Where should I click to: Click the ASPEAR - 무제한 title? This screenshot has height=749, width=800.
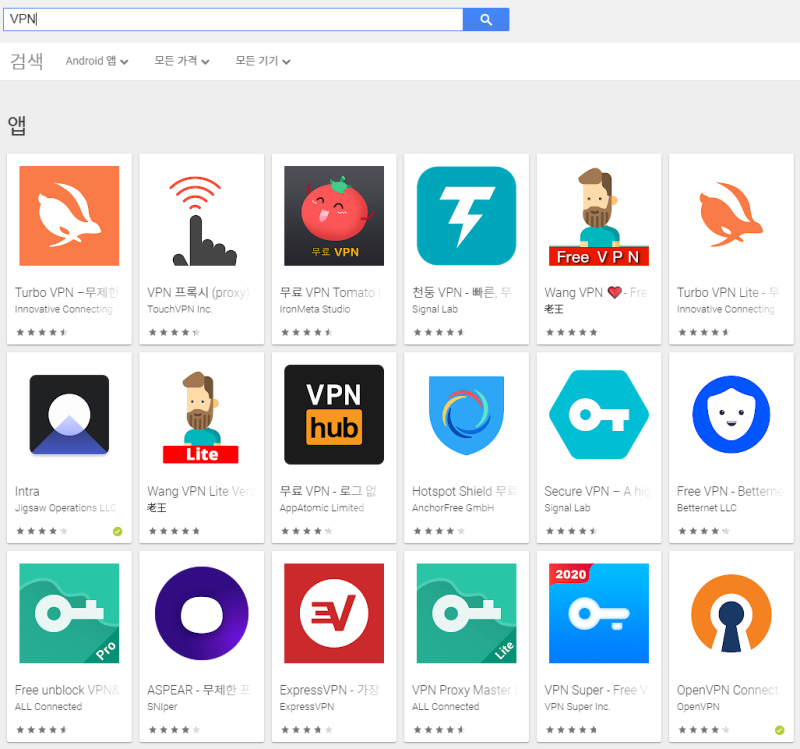click(199, 690)
